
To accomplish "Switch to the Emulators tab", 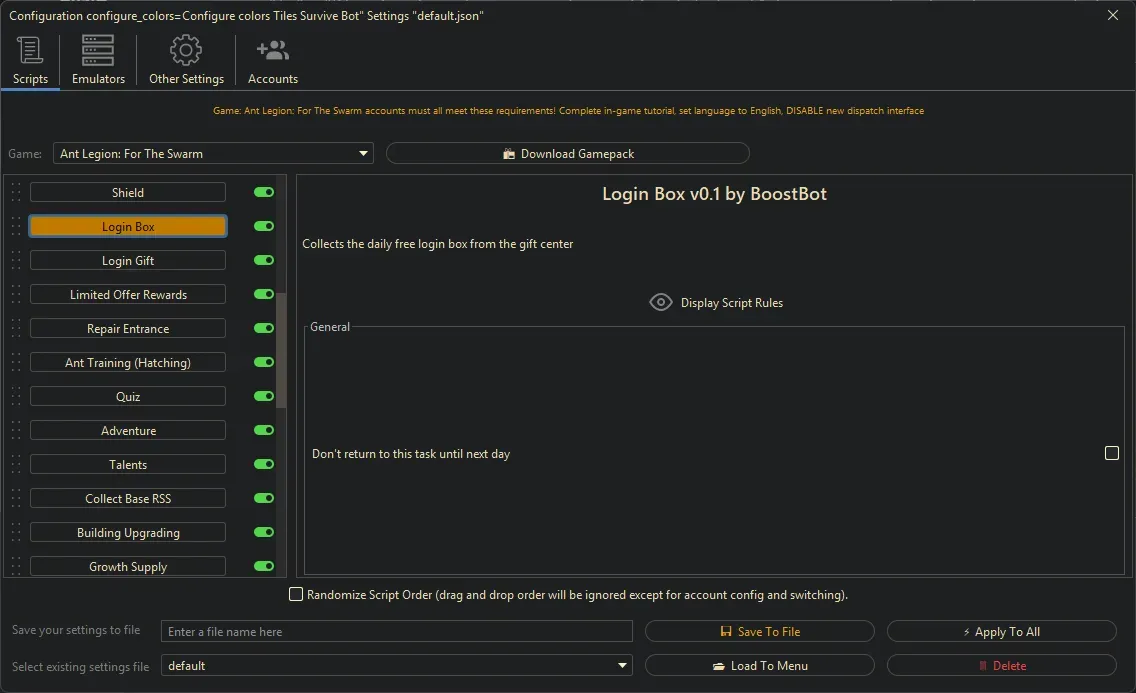I will click(x=98, y=61).
